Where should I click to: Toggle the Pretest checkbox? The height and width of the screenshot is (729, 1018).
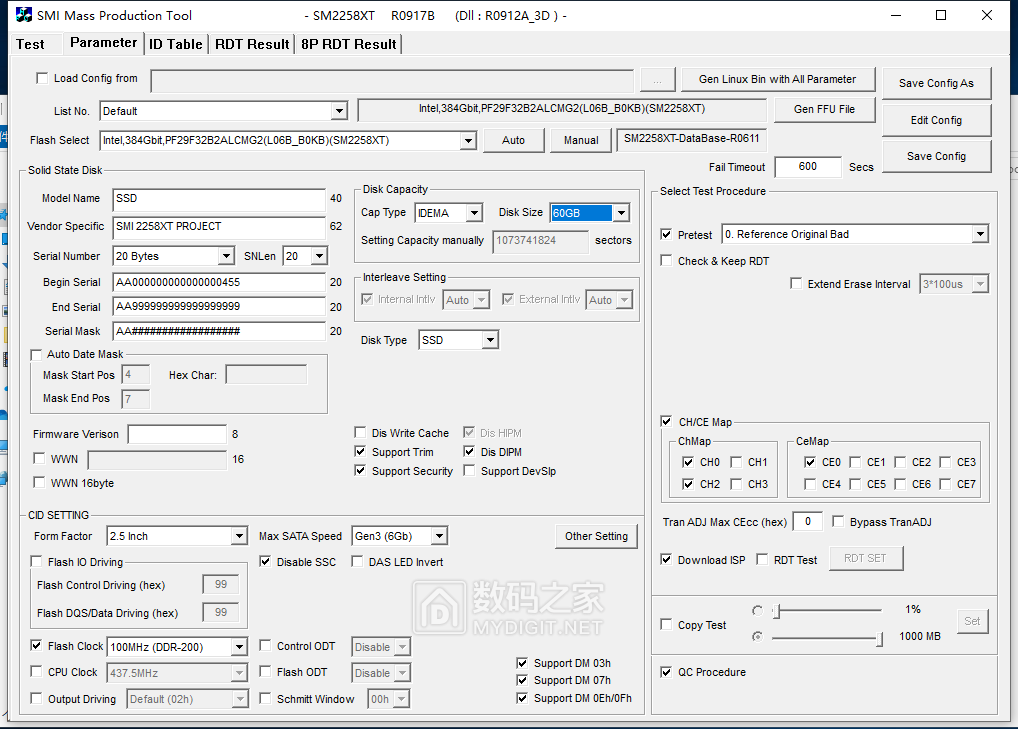tap(666, 234)
